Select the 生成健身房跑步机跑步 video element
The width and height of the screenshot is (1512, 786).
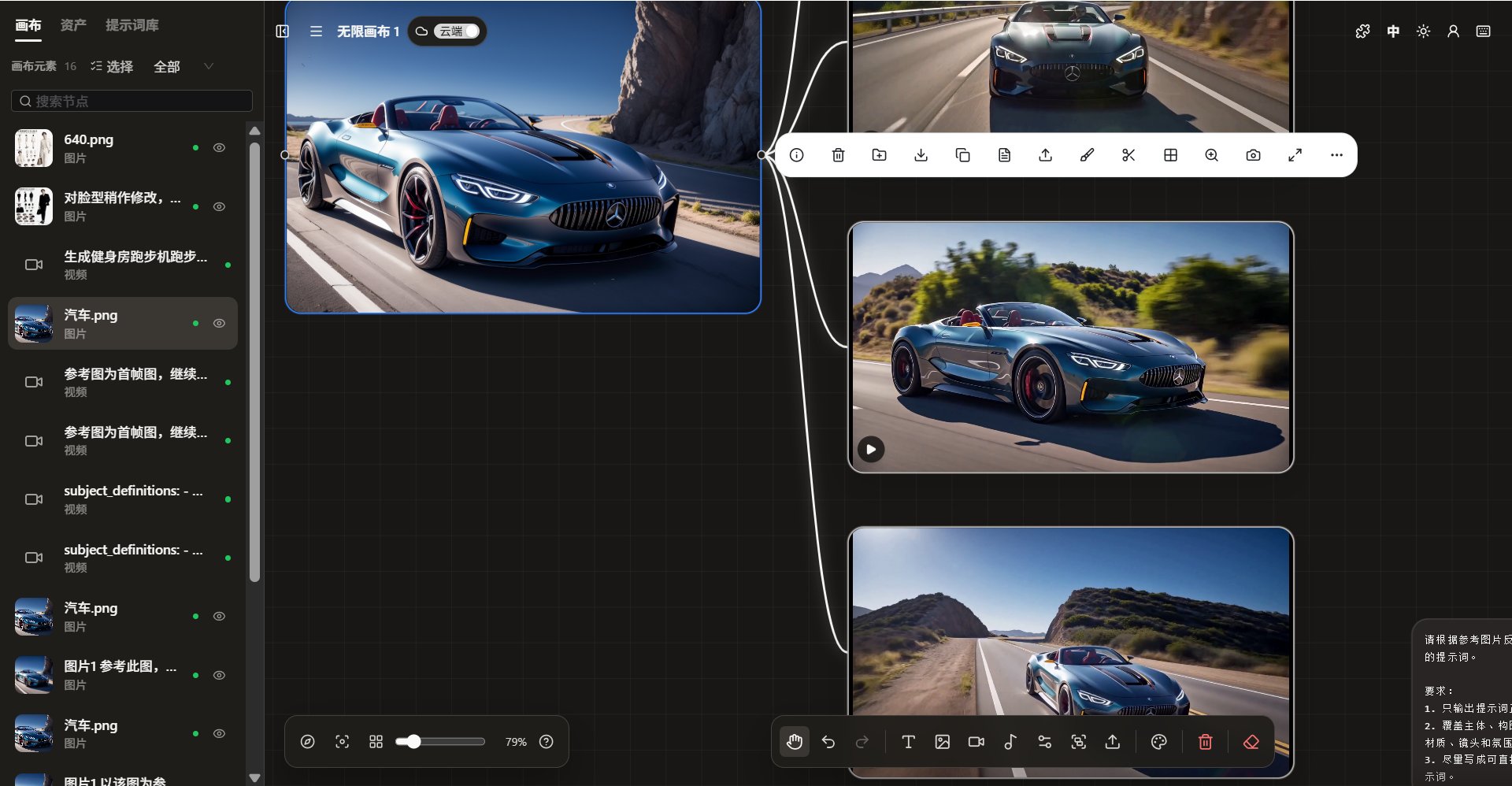(123, 265)
